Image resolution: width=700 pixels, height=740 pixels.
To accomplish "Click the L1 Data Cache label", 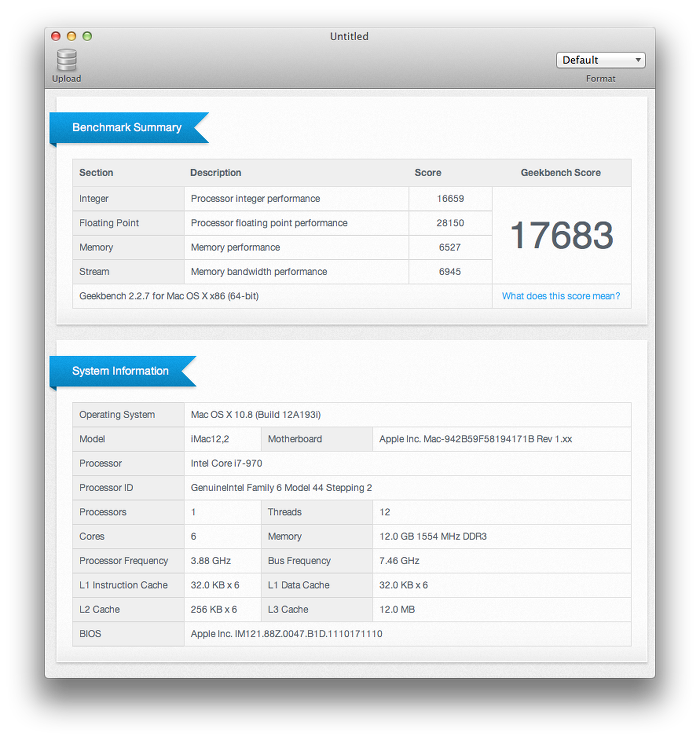I will coord(299,585).
